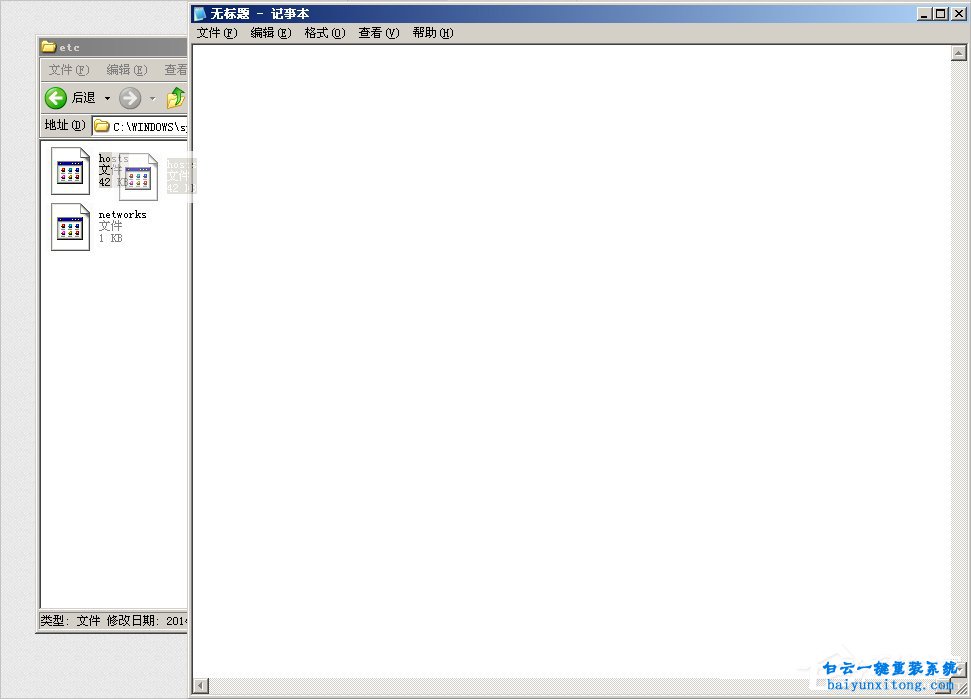The height and width of the screenshot is (699, 971).
Task: Go back using the green 后退 arrow
Action: point(56,98)
